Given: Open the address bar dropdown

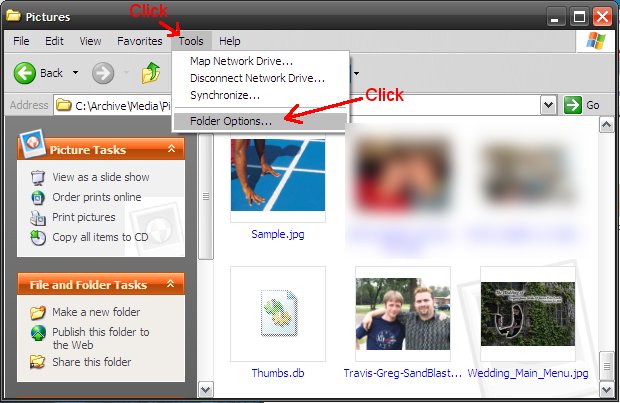Looking at the screenshot, I should point(548,105).
